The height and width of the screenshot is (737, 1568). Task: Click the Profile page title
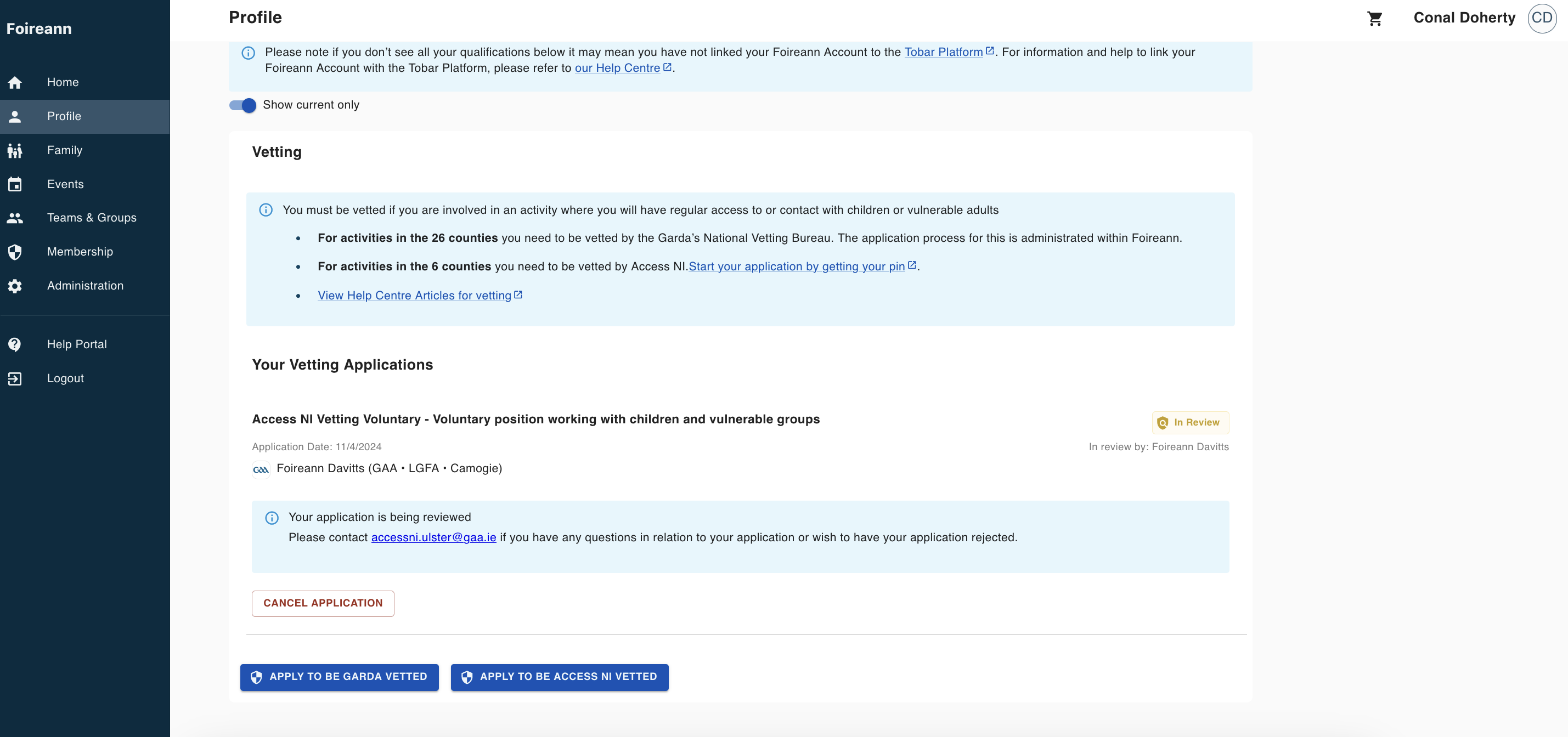(255, 18)
